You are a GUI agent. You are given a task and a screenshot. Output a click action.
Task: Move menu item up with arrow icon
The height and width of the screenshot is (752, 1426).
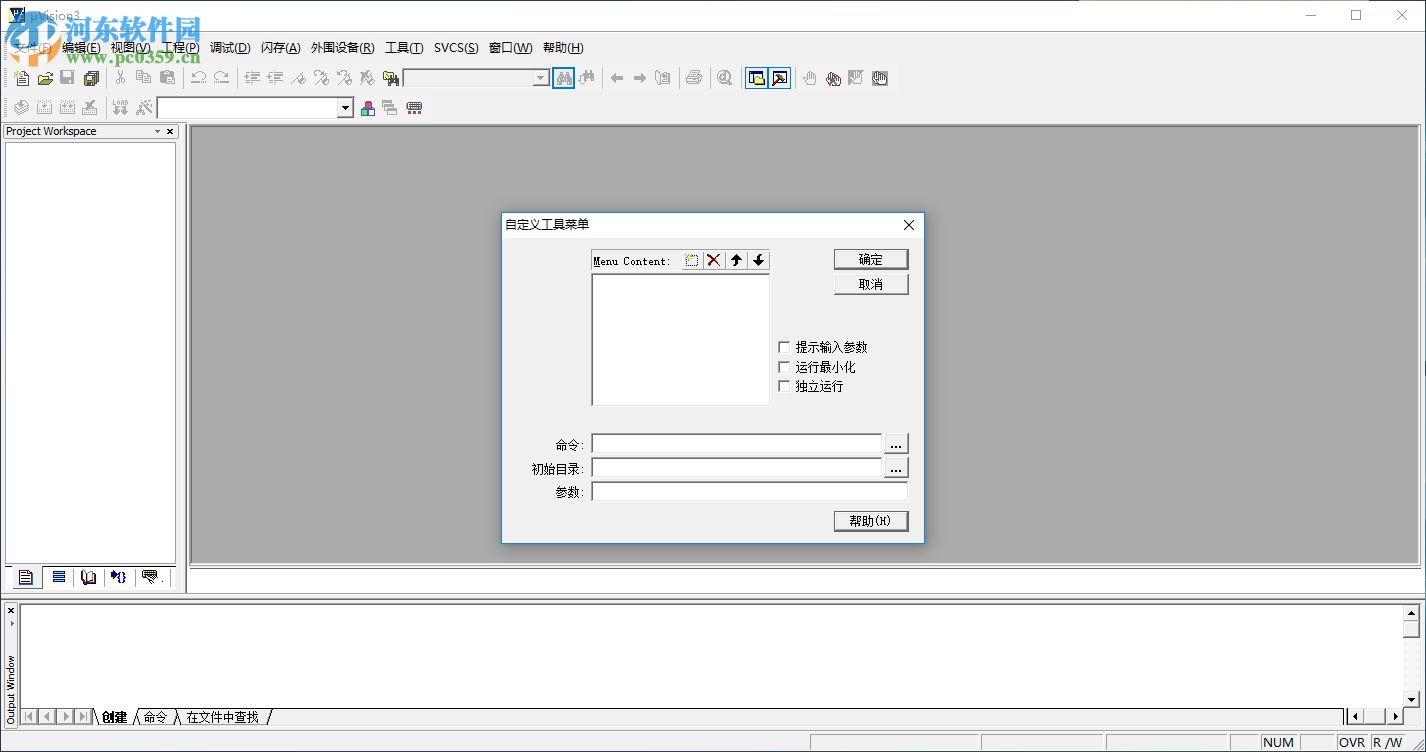click(737, 261)
